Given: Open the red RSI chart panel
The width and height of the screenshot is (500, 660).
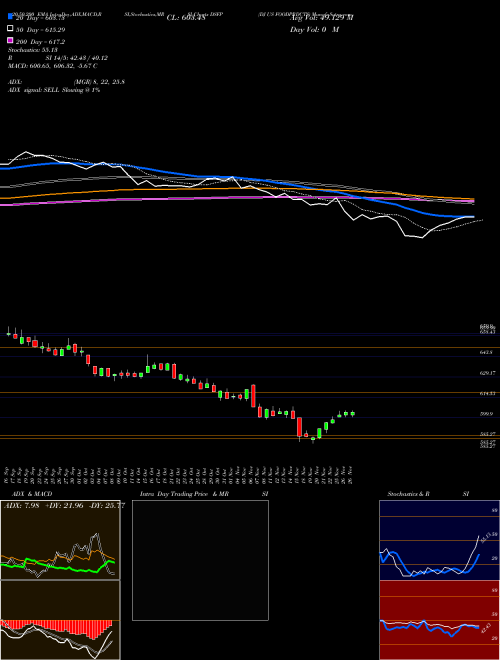Looking at the screenshot, I should click(439, 620).
